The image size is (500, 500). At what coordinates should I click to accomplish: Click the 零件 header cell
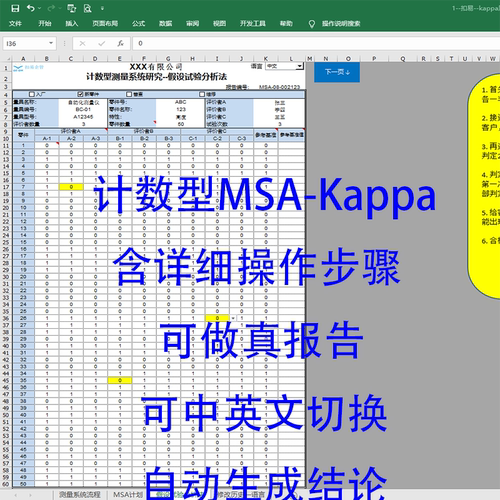pyautogui.click(x=23, y=135)
